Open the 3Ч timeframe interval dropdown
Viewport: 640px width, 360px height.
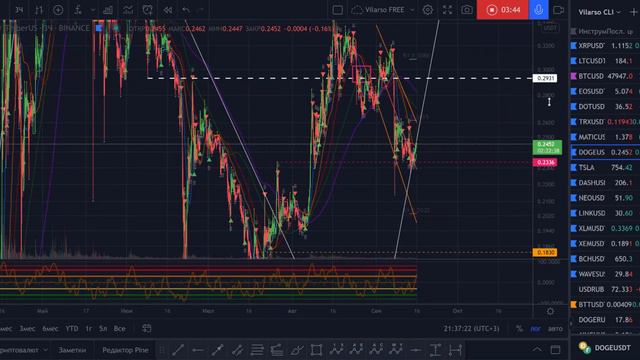click(x=19, y=10)
